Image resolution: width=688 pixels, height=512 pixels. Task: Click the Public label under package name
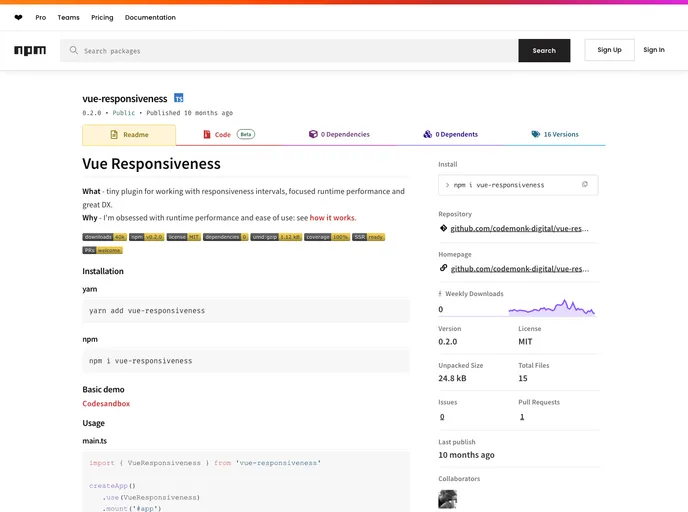(x=124, y=113)
